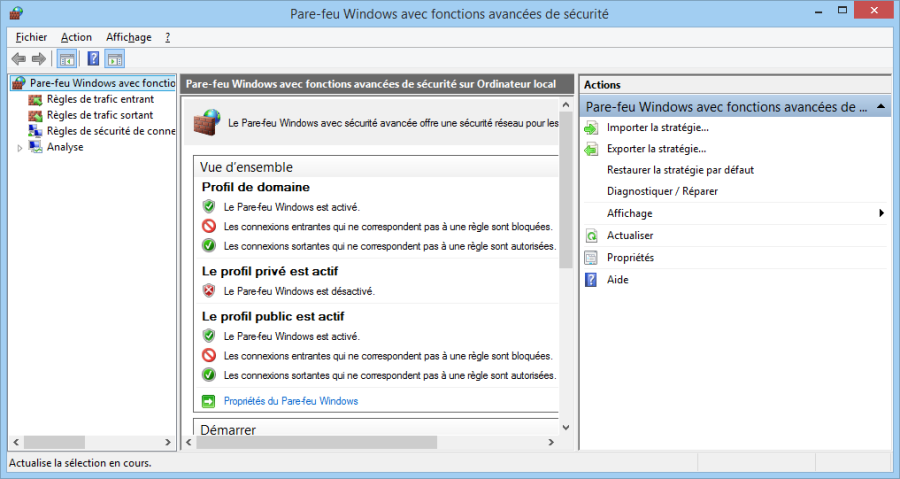
Task: Click the center pane scroll down arrow
Action: pyautogui.click(x=566, y=427)
